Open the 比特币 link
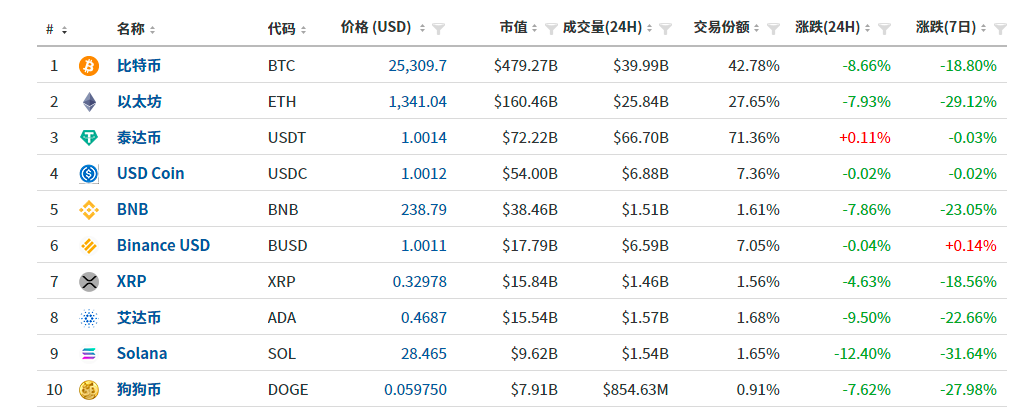Viewport: 1032px width, 414px height. pyautogui.click(x=139, y=66)
